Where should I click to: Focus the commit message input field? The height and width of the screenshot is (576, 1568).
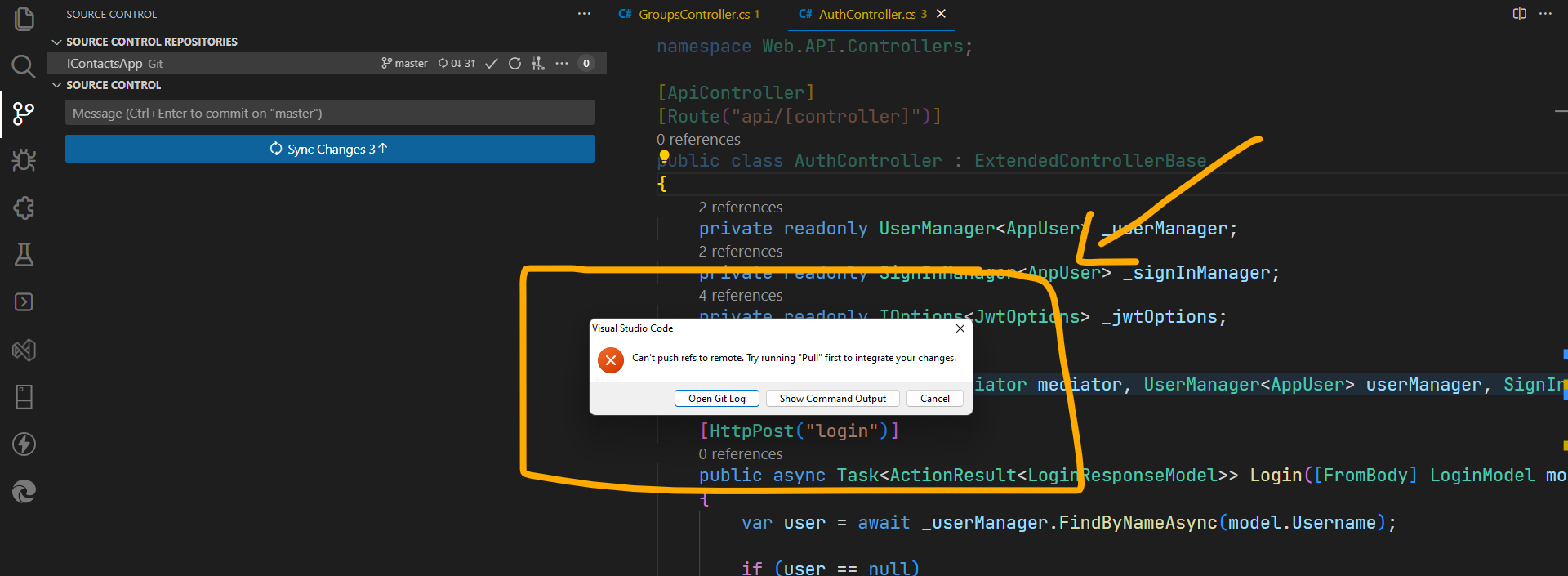[330, 113]
